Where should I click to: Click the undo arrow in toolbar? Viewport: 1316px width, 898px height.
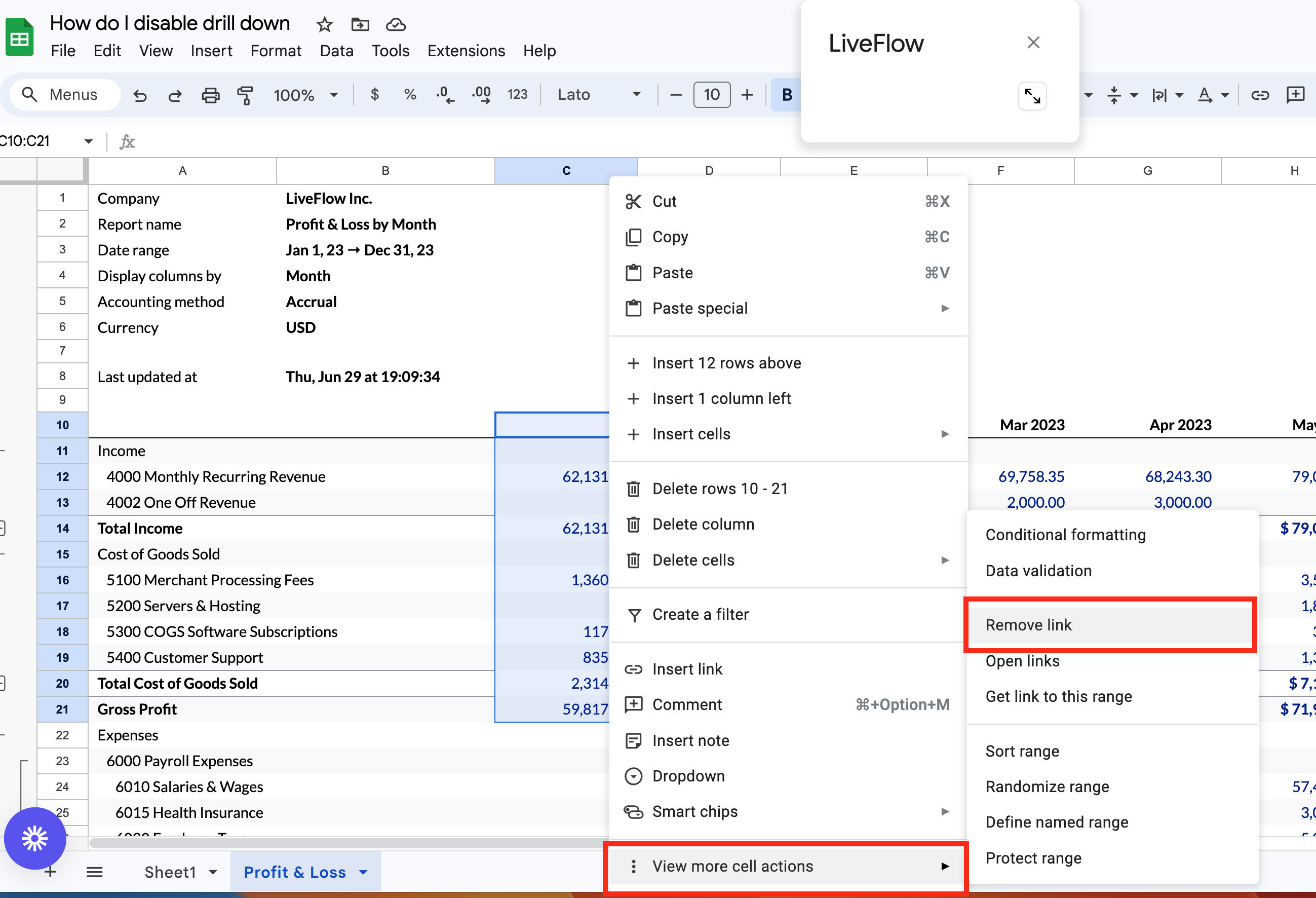point(140,95)
